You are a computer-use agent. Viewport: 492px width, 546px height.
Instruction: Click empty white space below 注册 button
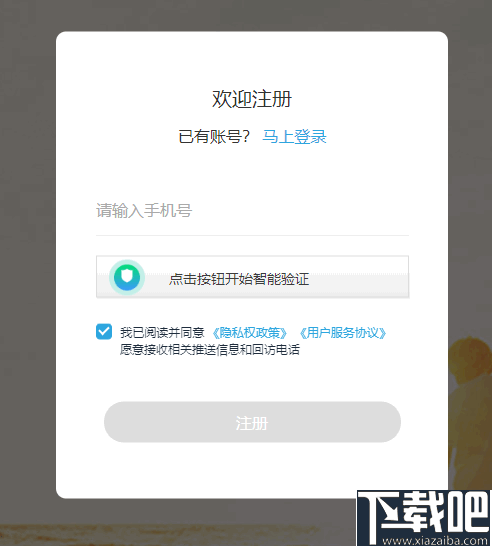click(x=252, y=470)
